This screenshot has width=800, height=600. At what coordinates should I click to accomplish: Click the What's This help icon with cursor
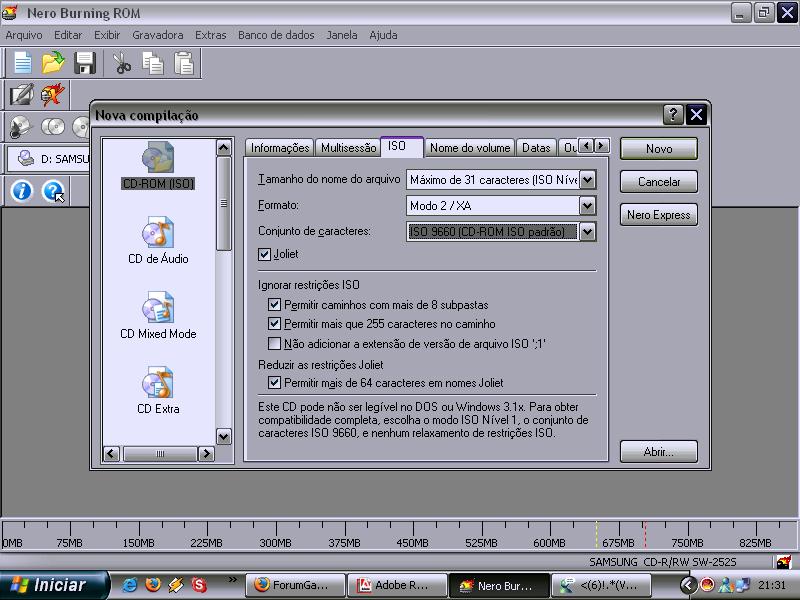53,191
